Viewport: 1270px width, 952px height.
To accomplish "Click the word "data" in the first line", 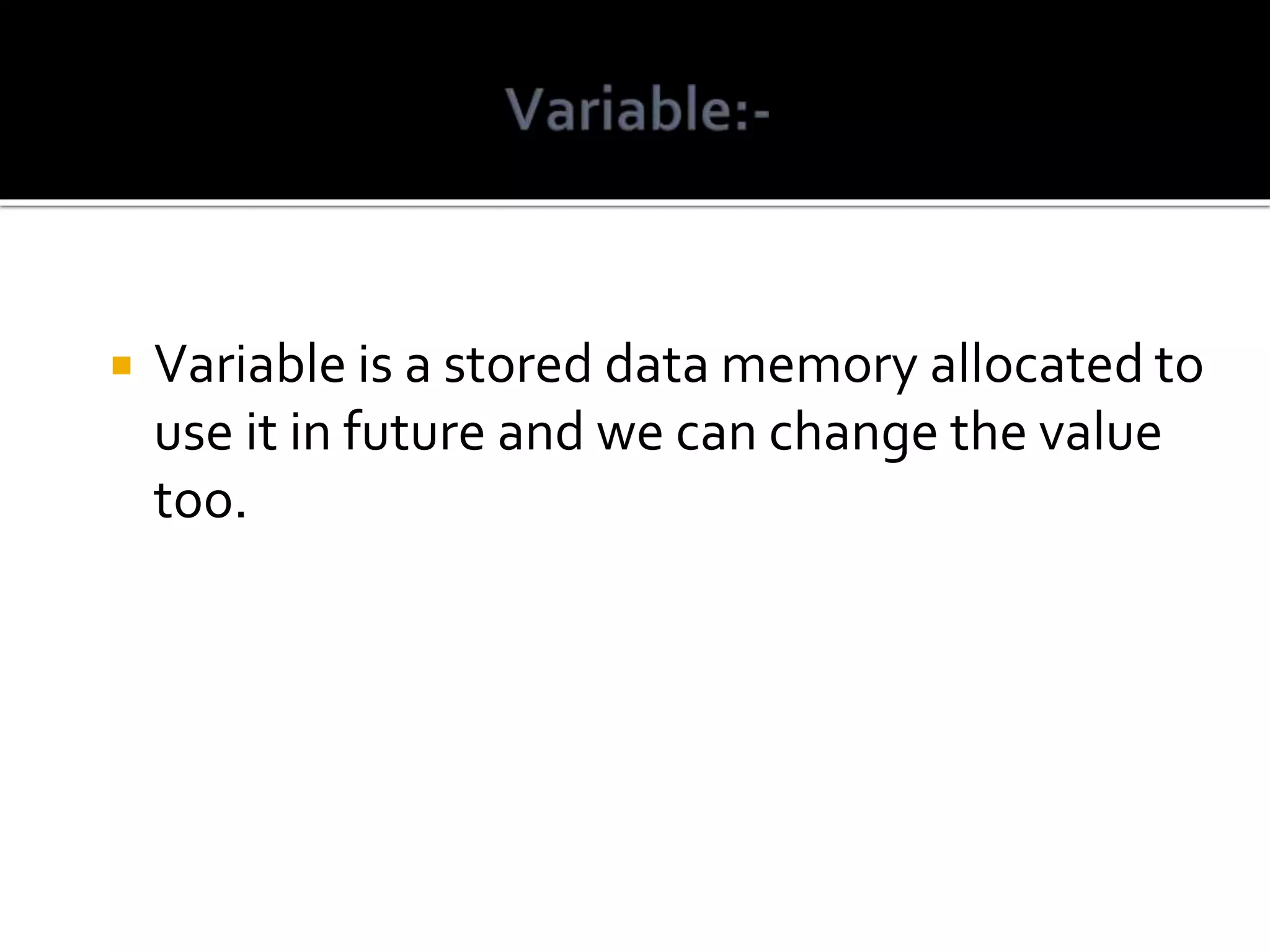I will pyautogui.click(x=656, y=364).
